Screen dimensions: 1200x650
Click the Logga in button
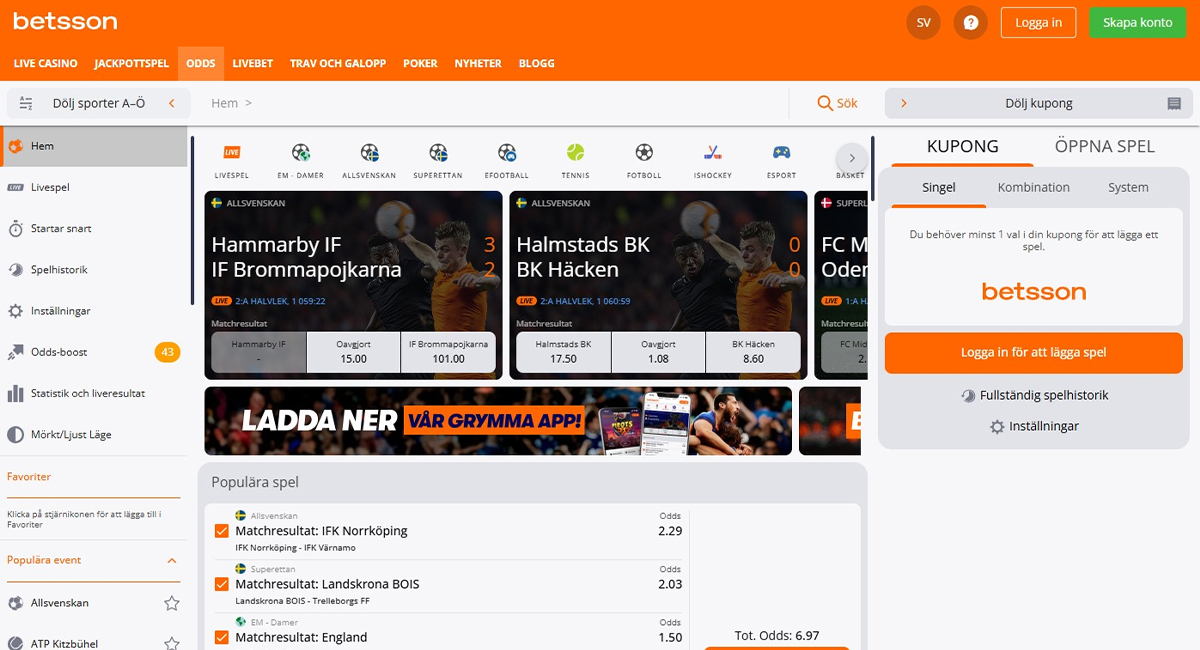1038,22
